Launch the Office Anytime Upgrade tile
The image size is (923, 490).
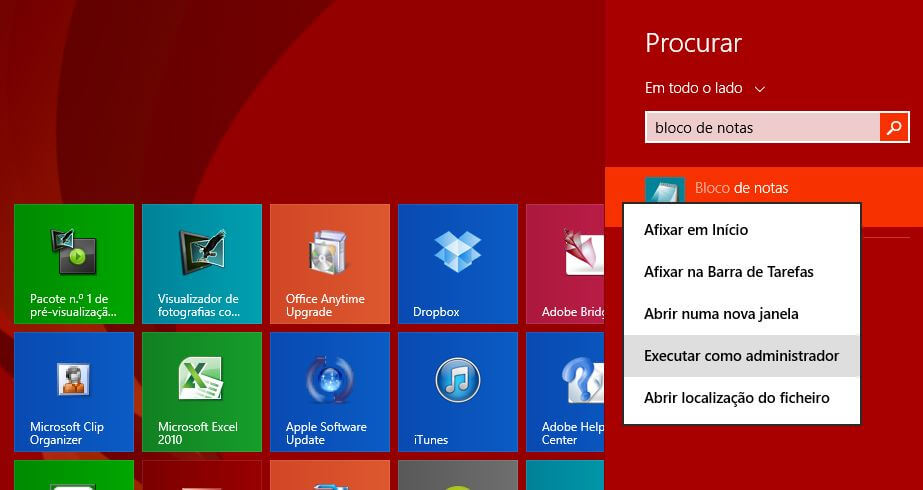tap(330, 264)
